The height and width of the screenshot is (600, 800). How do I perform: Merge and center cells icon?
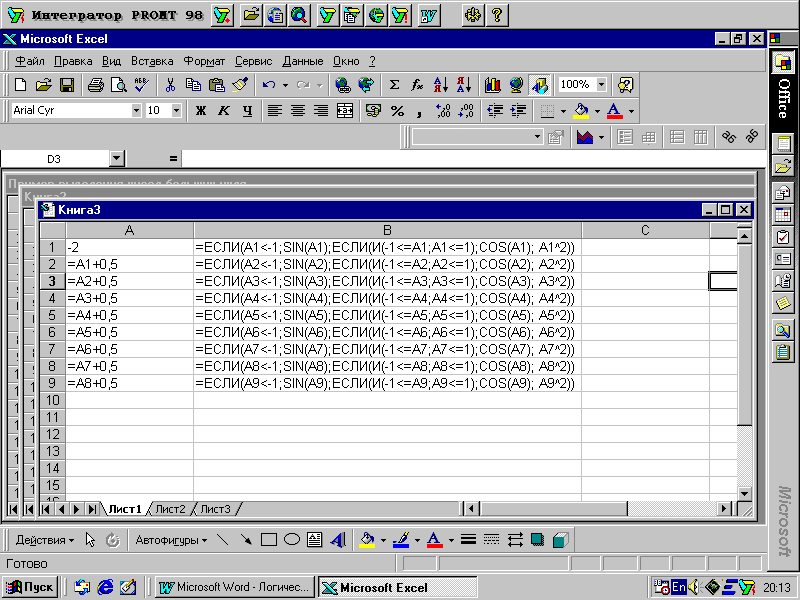345,110
